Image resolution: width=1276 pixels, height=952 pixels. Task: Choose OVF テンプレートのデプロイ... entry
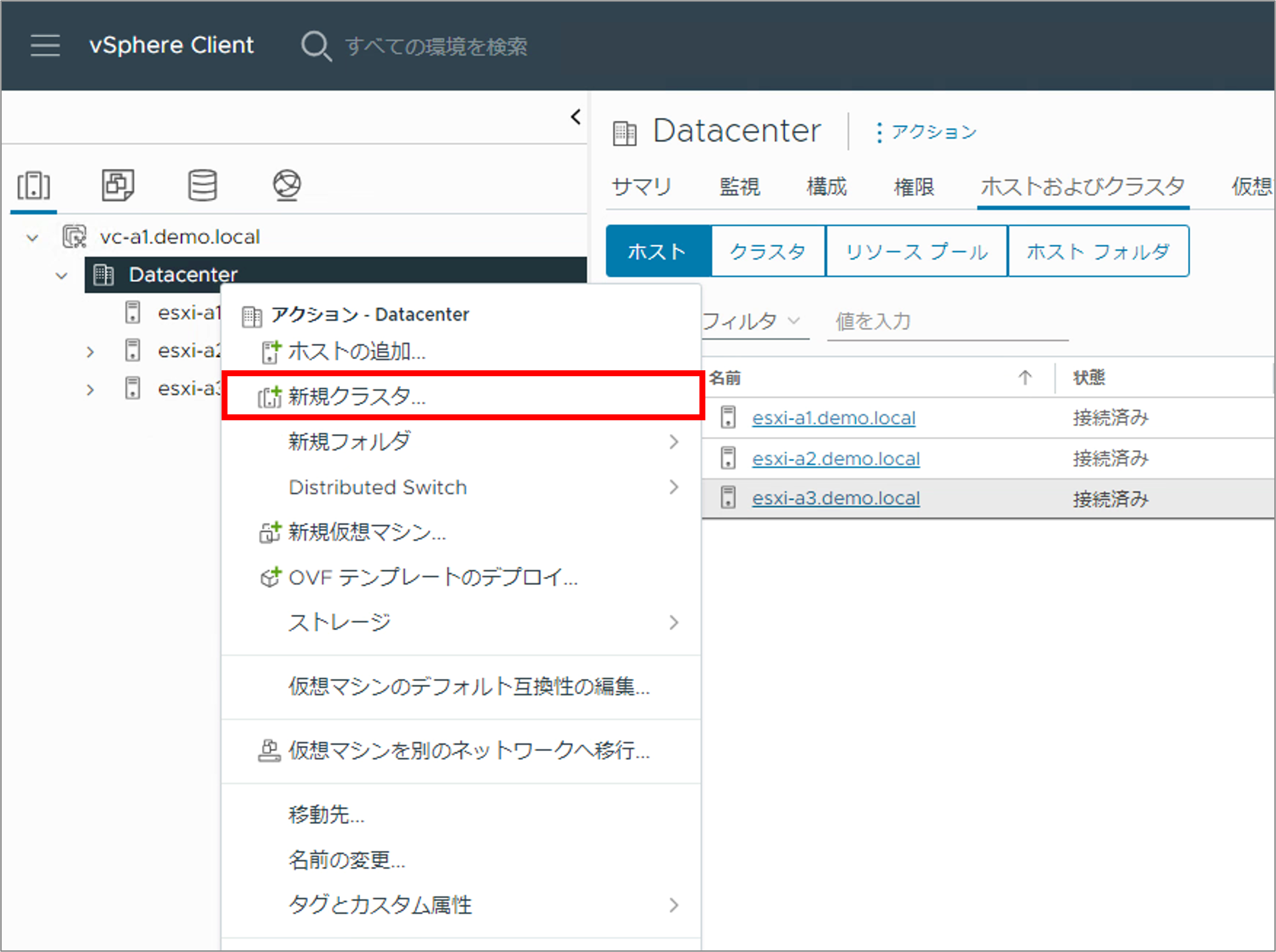point(461,577)
